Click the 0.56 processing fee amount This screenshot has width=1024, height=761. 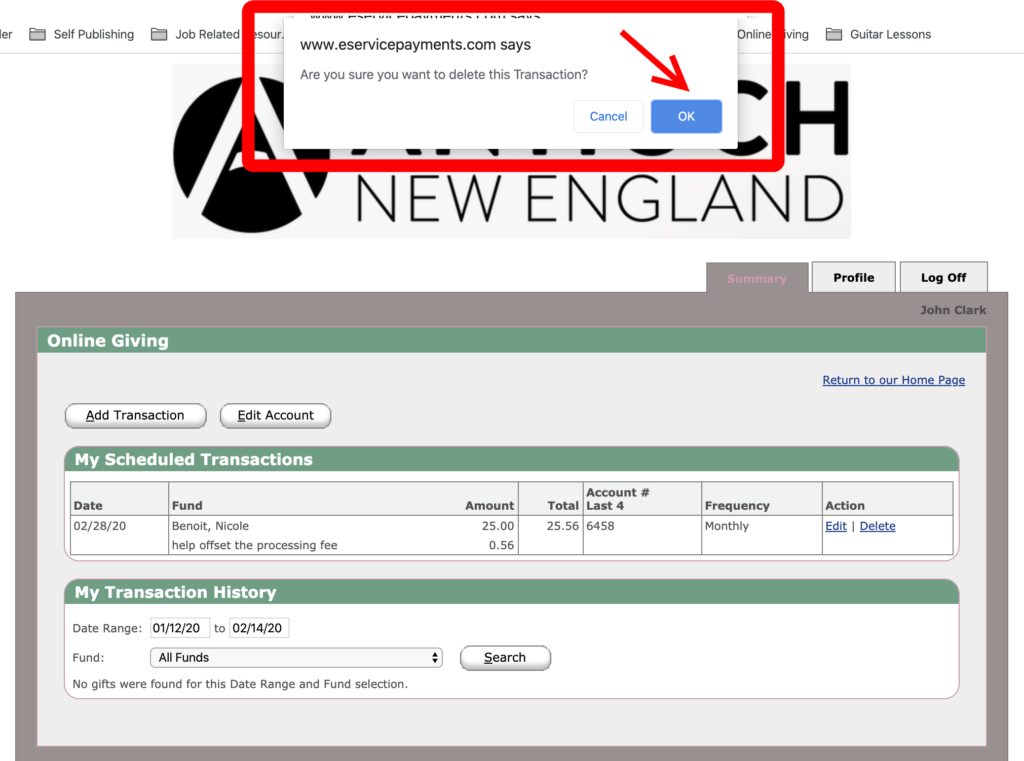501,545
